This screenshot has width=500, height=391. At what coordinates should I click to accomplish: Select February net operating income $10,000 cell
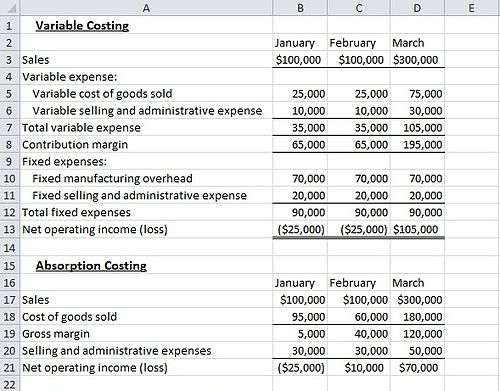(x=359, y=368)
